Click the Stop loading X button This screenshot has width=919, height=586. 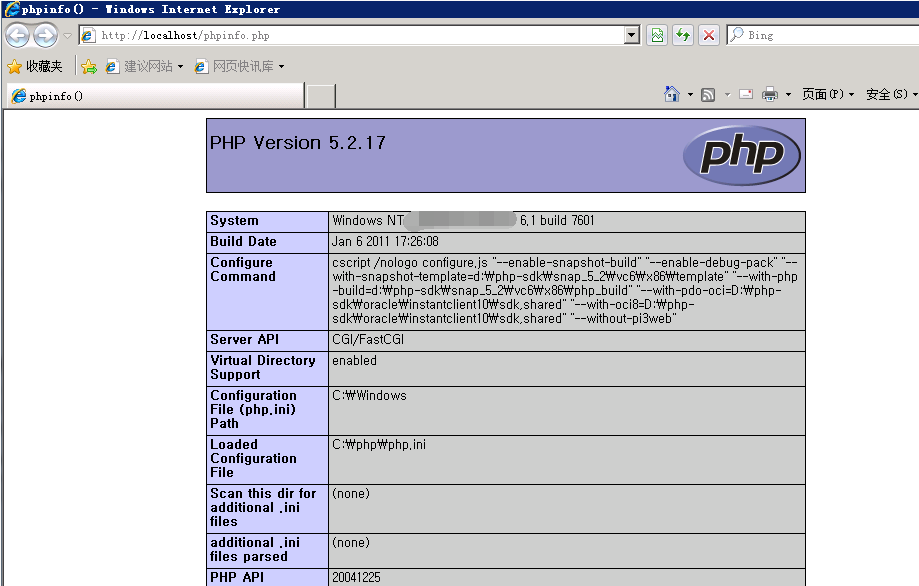[x=709, y=35]
